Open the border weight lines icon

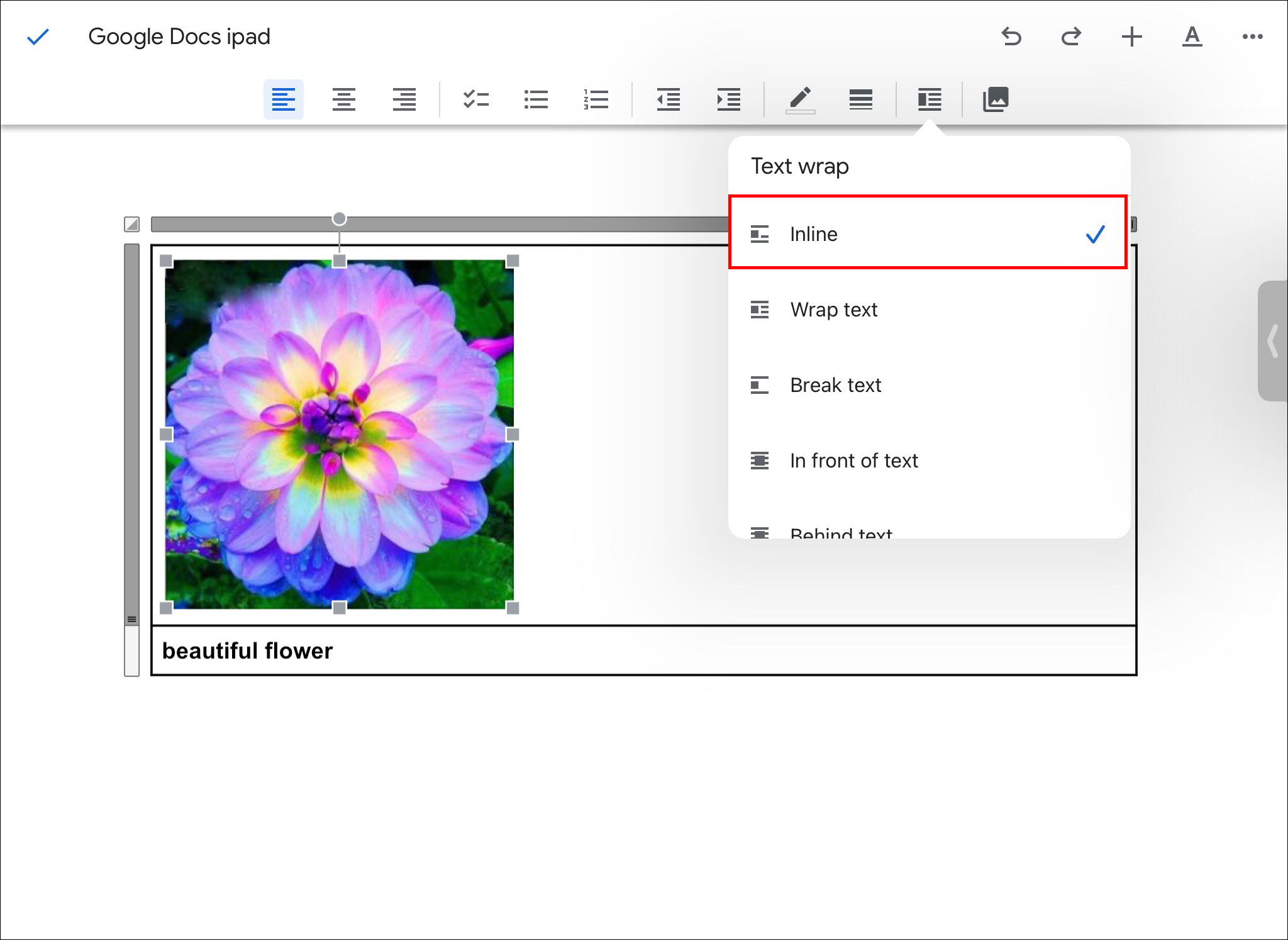click(860, 99)
